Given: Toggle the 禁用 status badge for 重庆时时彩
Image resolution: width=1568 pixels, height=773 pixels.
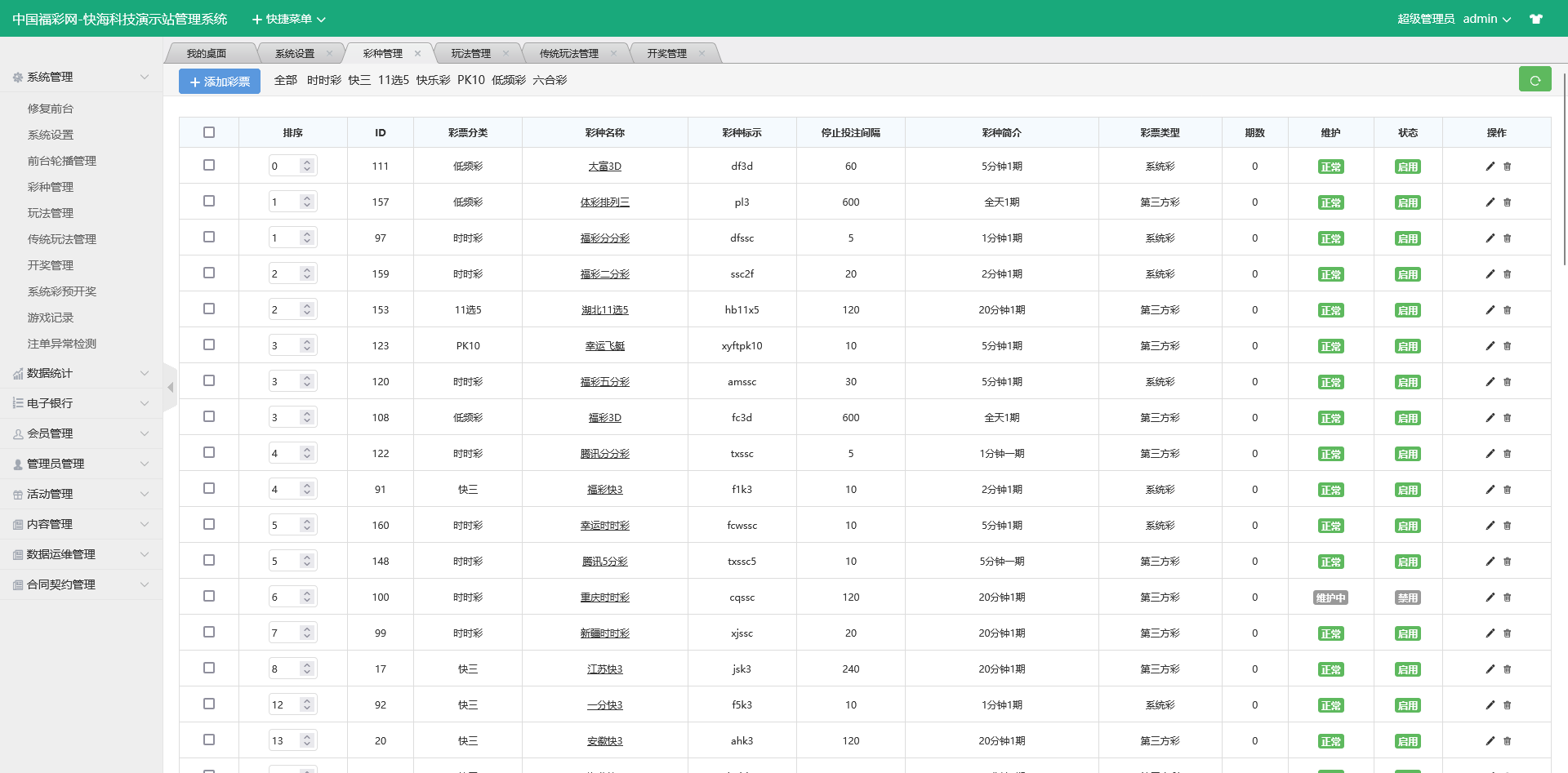Looking at the screenshot, I should click(1407, 598).
